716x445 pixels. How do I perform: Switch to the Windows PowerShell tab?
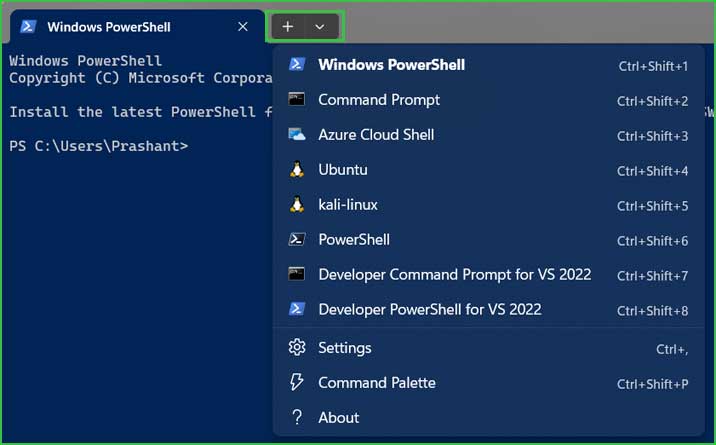pos(137,26)
